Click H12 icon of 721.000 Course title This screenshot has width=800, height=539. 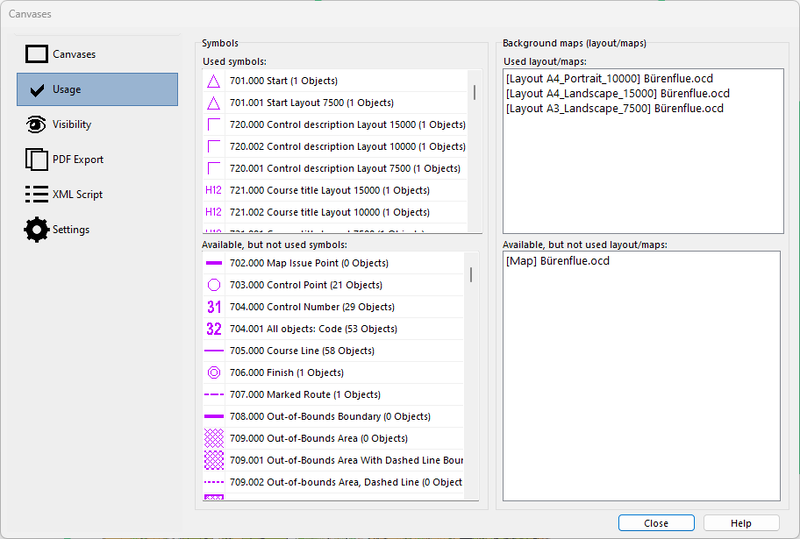click(x=213, y=190)
